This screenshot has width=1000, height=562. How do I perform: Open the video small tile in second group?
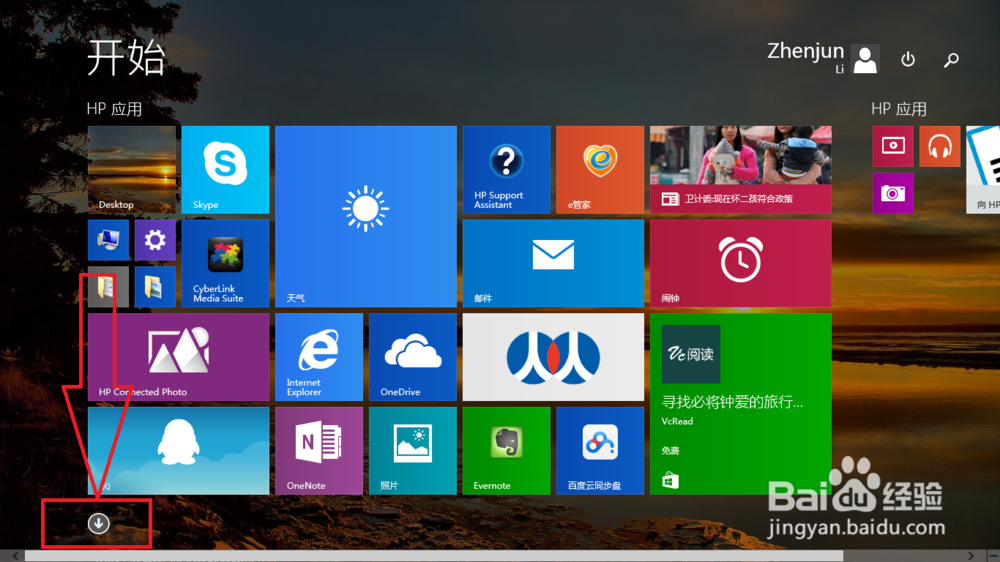893,146
